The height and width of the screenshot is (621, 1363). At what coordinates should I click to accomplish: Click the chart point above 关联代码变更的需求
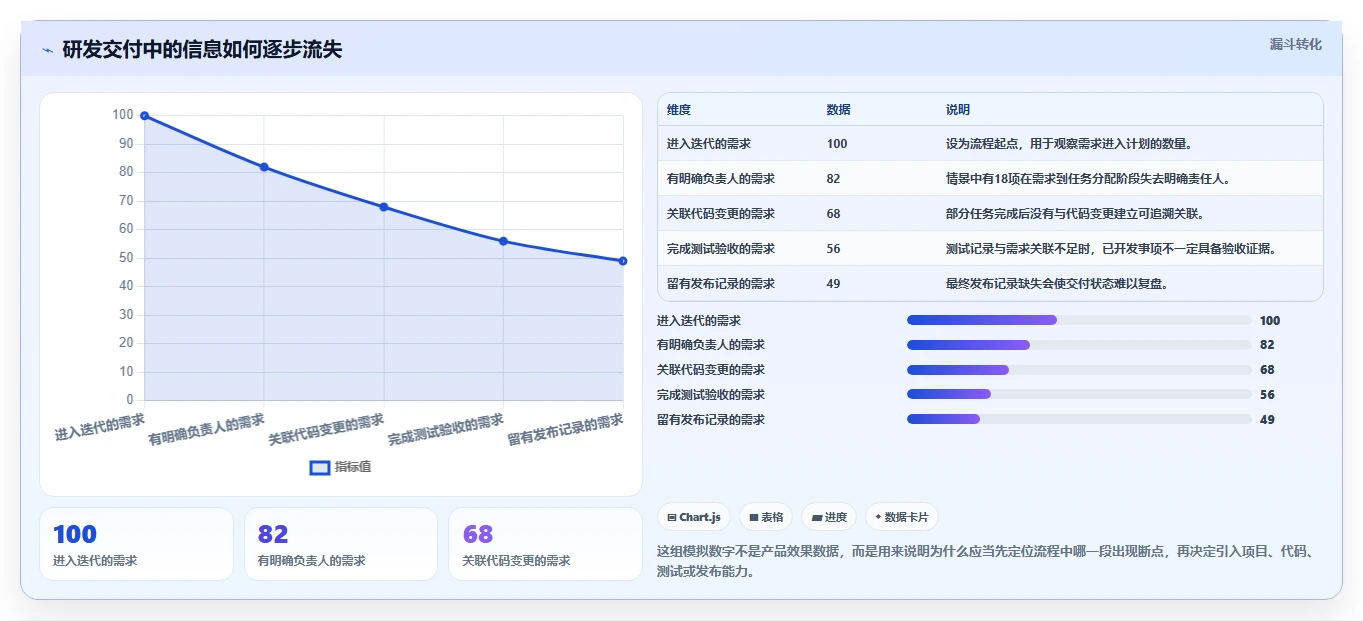(383, 207)
